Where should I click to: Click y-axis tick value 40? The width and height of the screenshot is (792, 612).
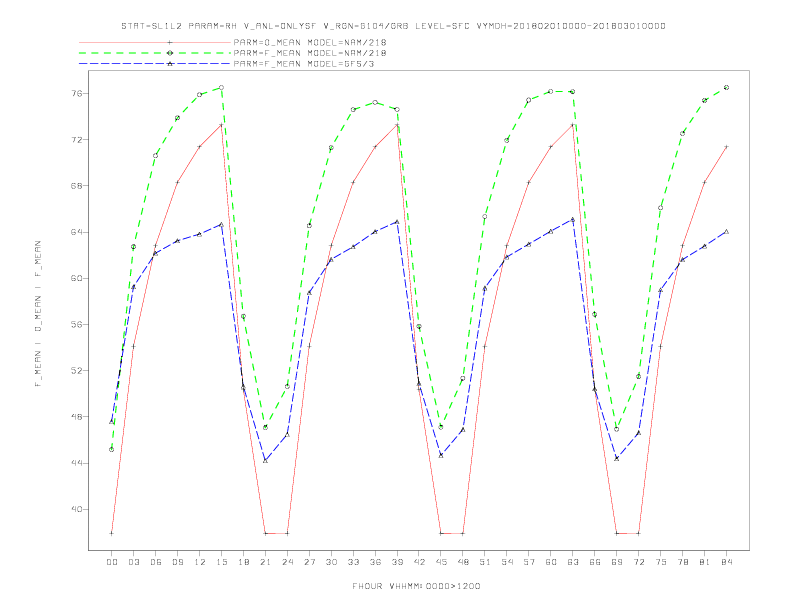pos(76,509)
